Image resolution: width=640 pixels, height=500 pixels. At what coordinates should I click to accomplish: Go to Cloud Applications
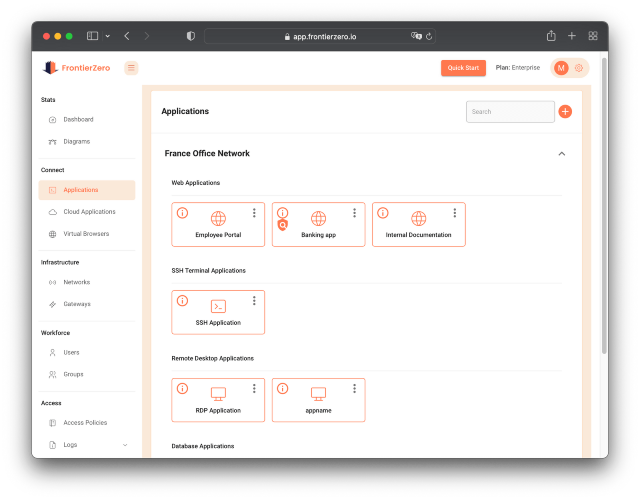click(87, 212)
